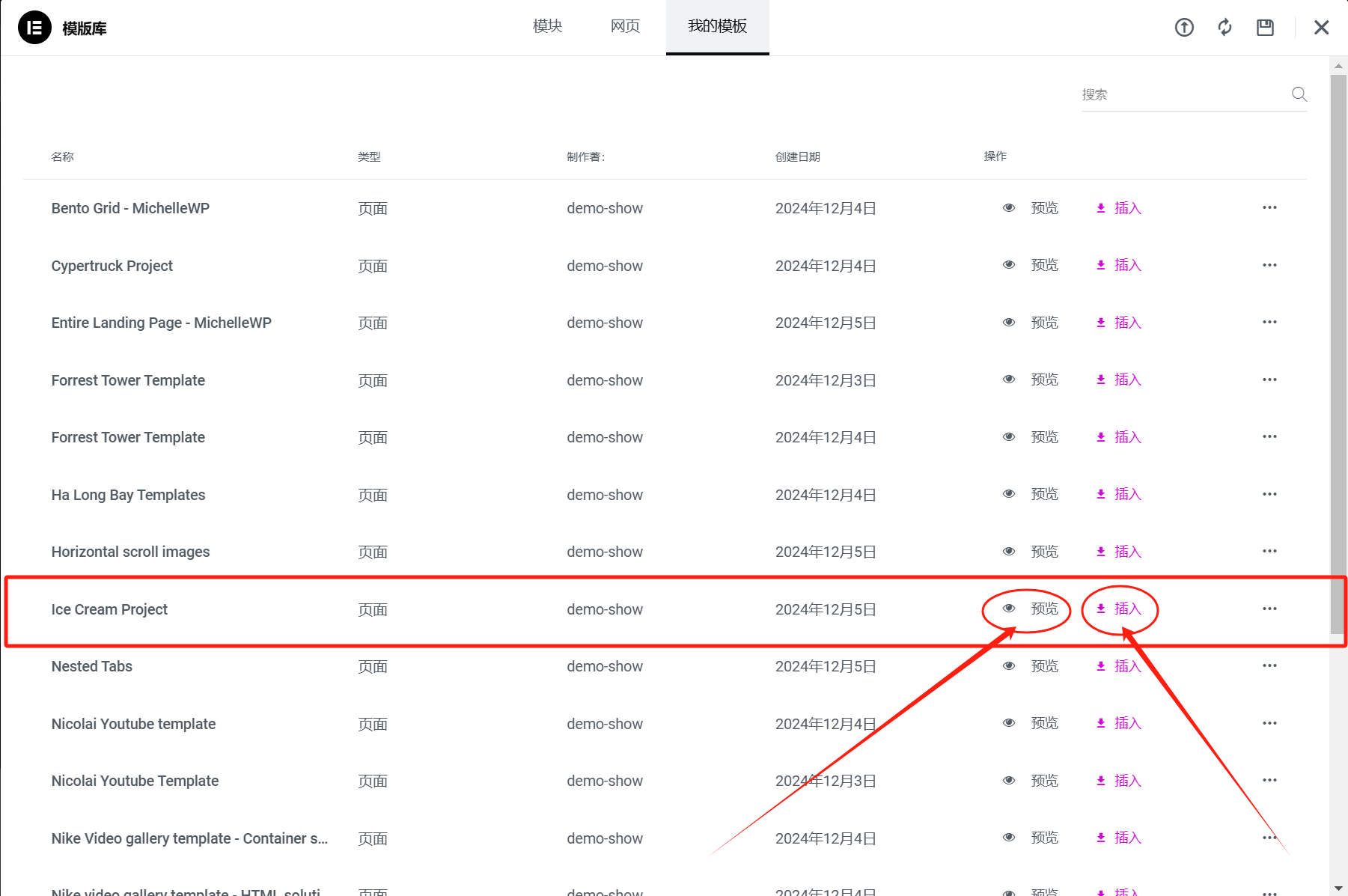This screenshot has width=1348, height=896.
Task: Click the search magnifier icon
Action: (x=1299, y=94)
